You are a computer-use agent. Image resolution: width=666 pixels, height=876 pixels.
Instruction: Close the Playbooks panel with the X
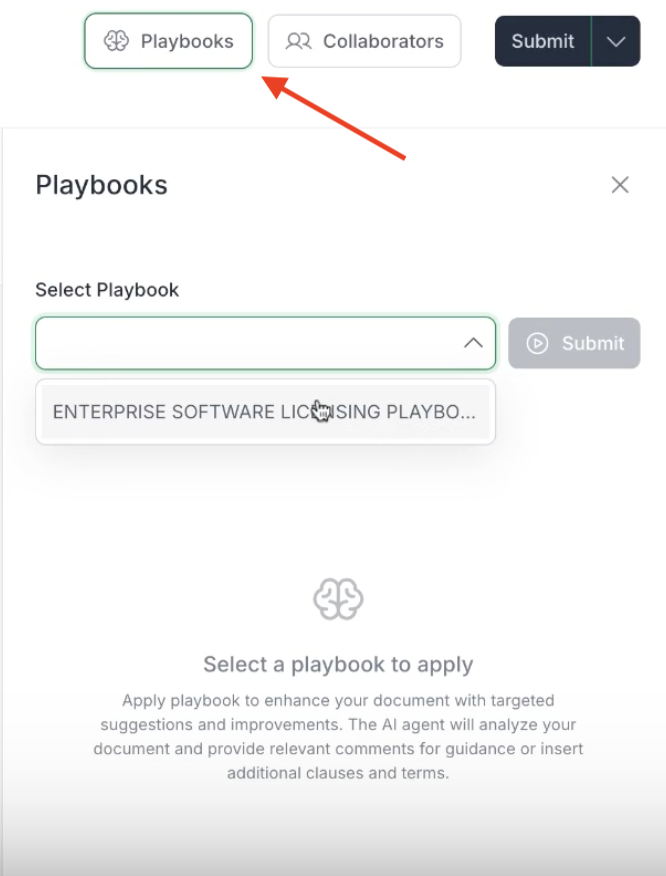(x=620, y=185)
